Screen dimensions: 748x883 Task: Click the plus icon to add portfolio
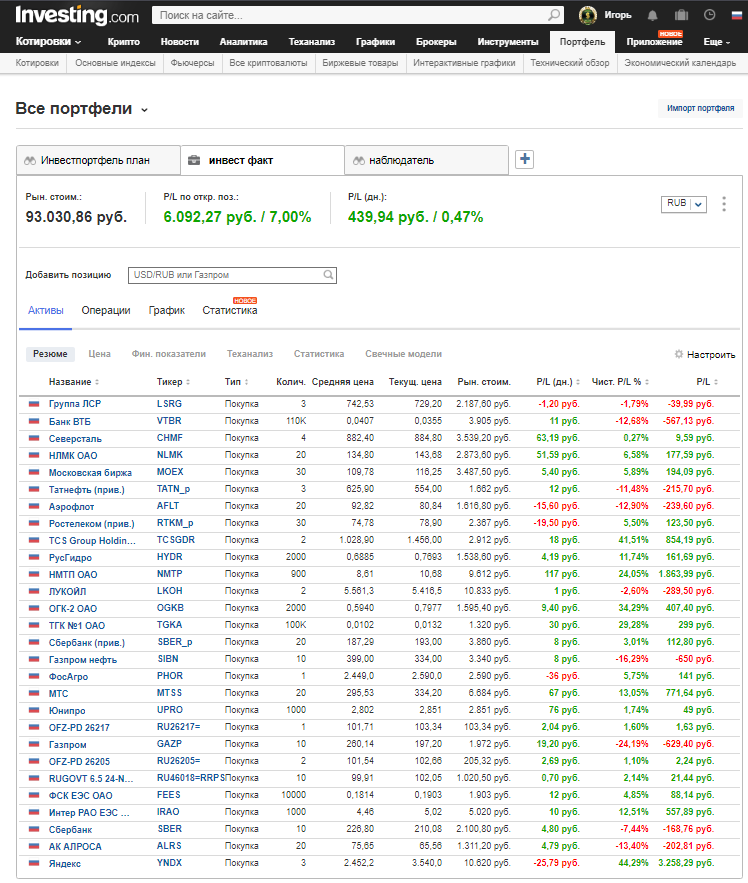(x=524, y=159)
